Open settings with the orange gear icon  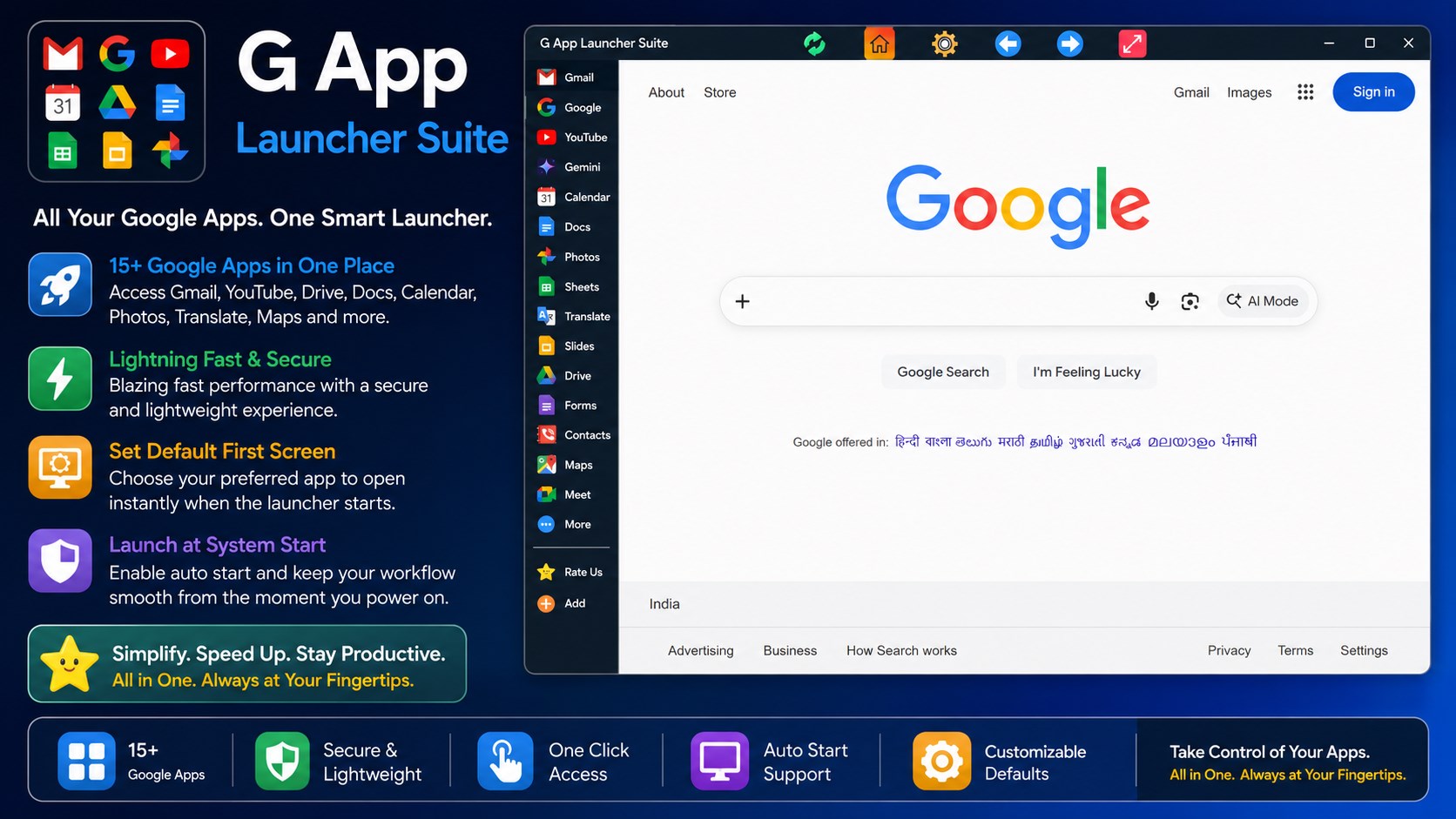(x=944, y=44)
